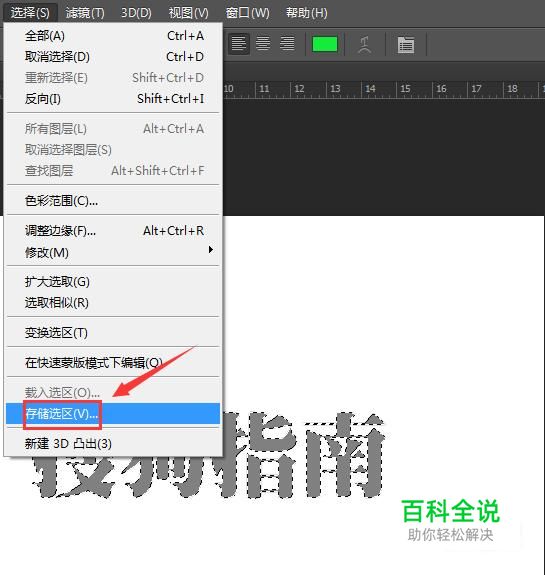
Task: Open 色彩范围(C)... dialog
Action: point(113,201)
